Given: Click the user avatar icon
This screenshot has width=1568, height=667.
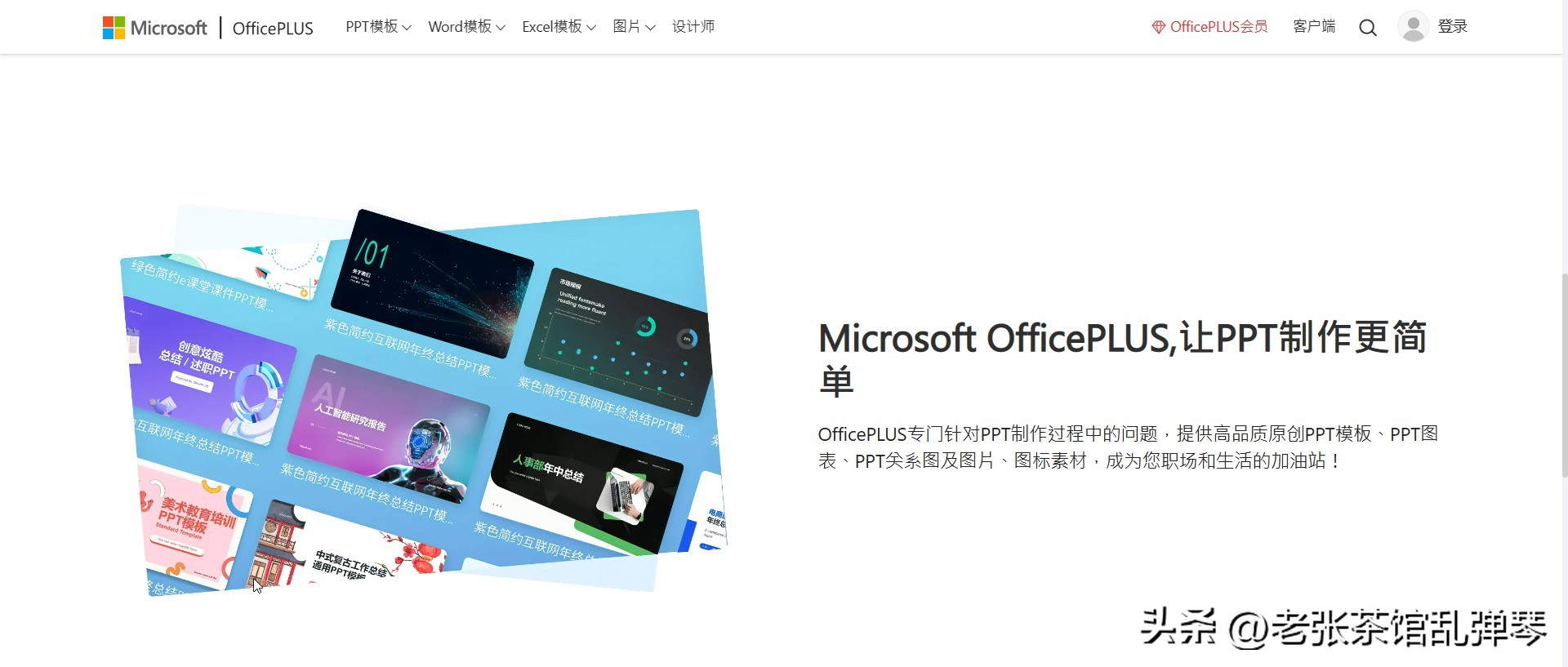Looking at the screenshot, I should click(x=1413, y=26).
